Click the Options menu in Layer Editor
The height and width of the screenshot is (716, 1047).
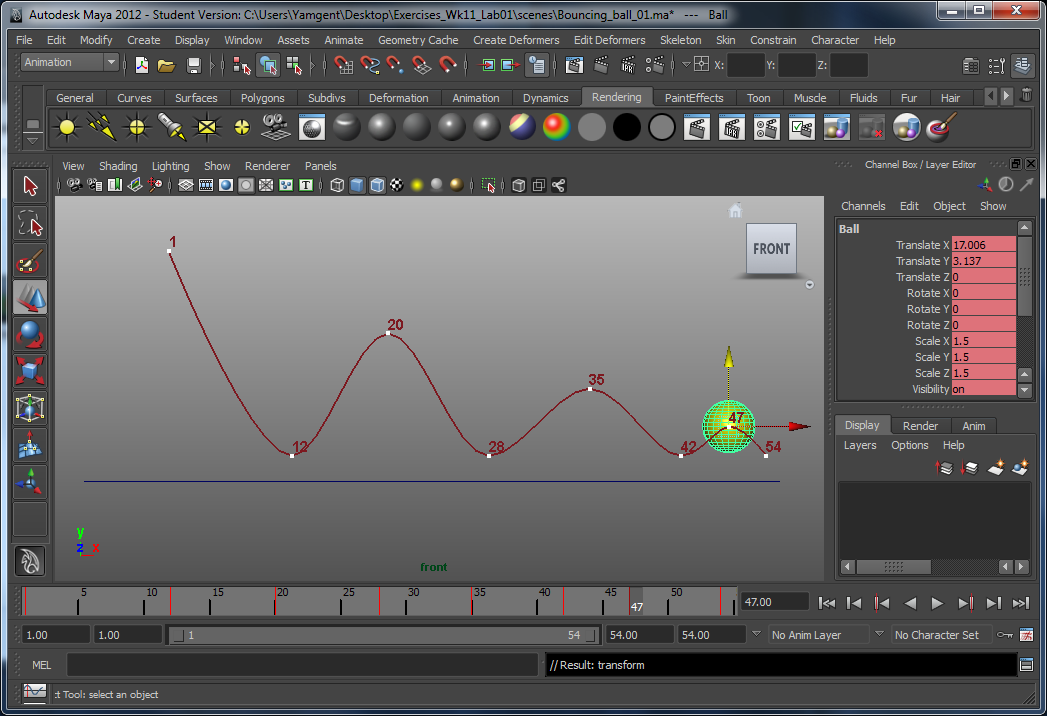click(x=909, y=445)
